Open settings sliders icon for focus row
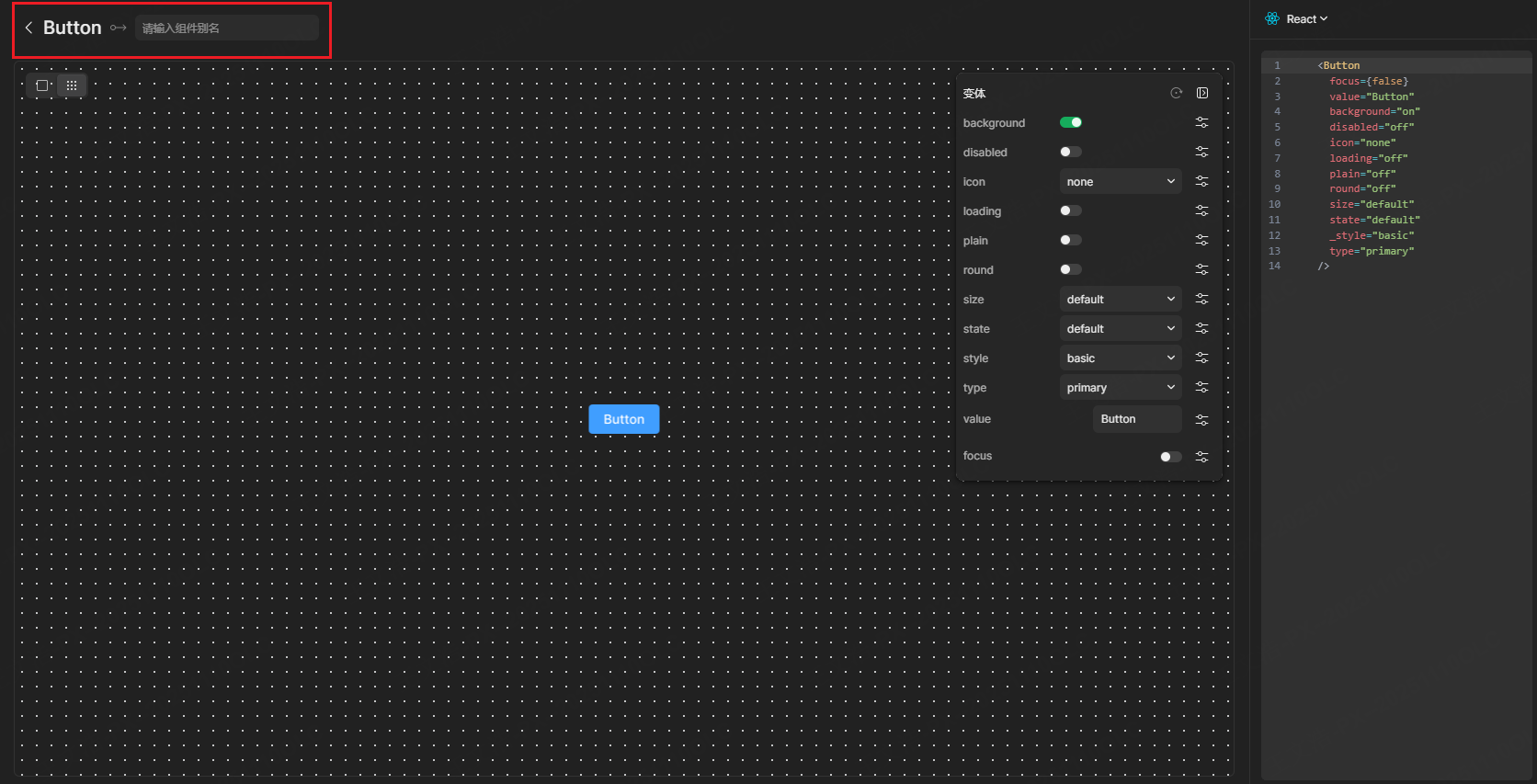Screen dimensions: 1537x784 tap(1201, 457)
